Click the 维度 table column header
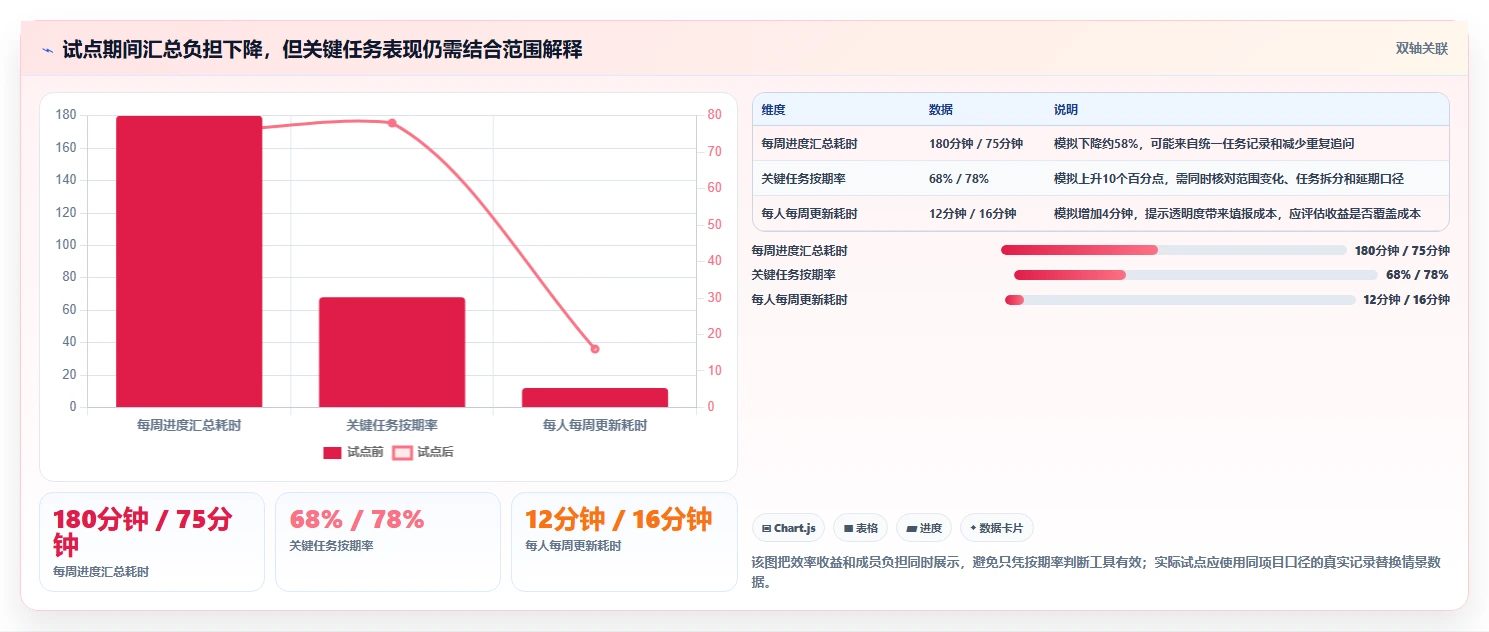 pos(773,110)
